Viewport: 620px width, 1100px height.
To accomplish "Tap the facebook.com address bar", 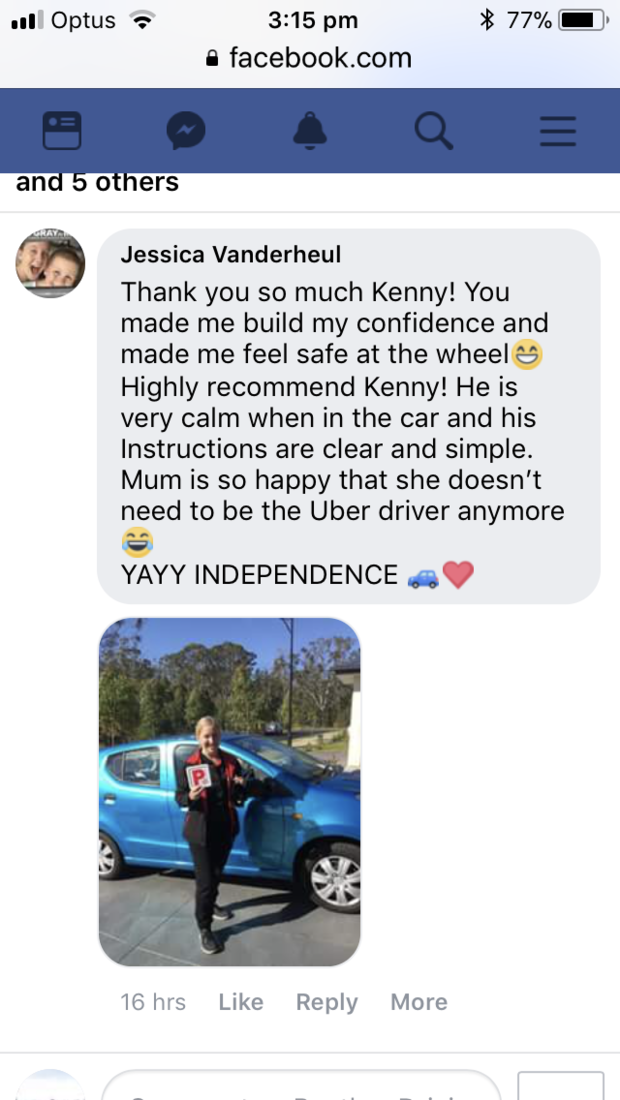I will tap(310, 58).
